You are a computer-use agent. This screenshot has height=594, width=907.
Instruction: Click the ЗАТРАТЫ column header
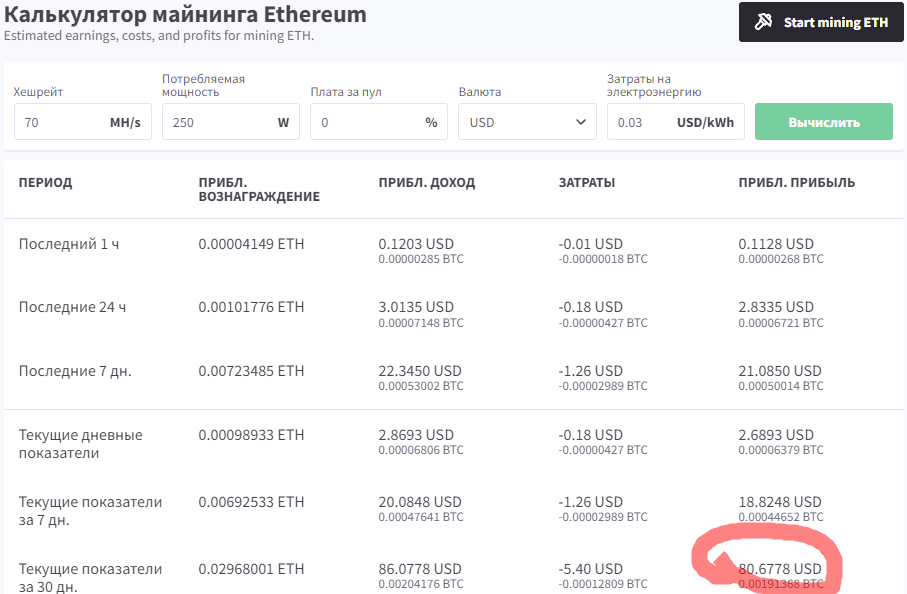[586, 183]
